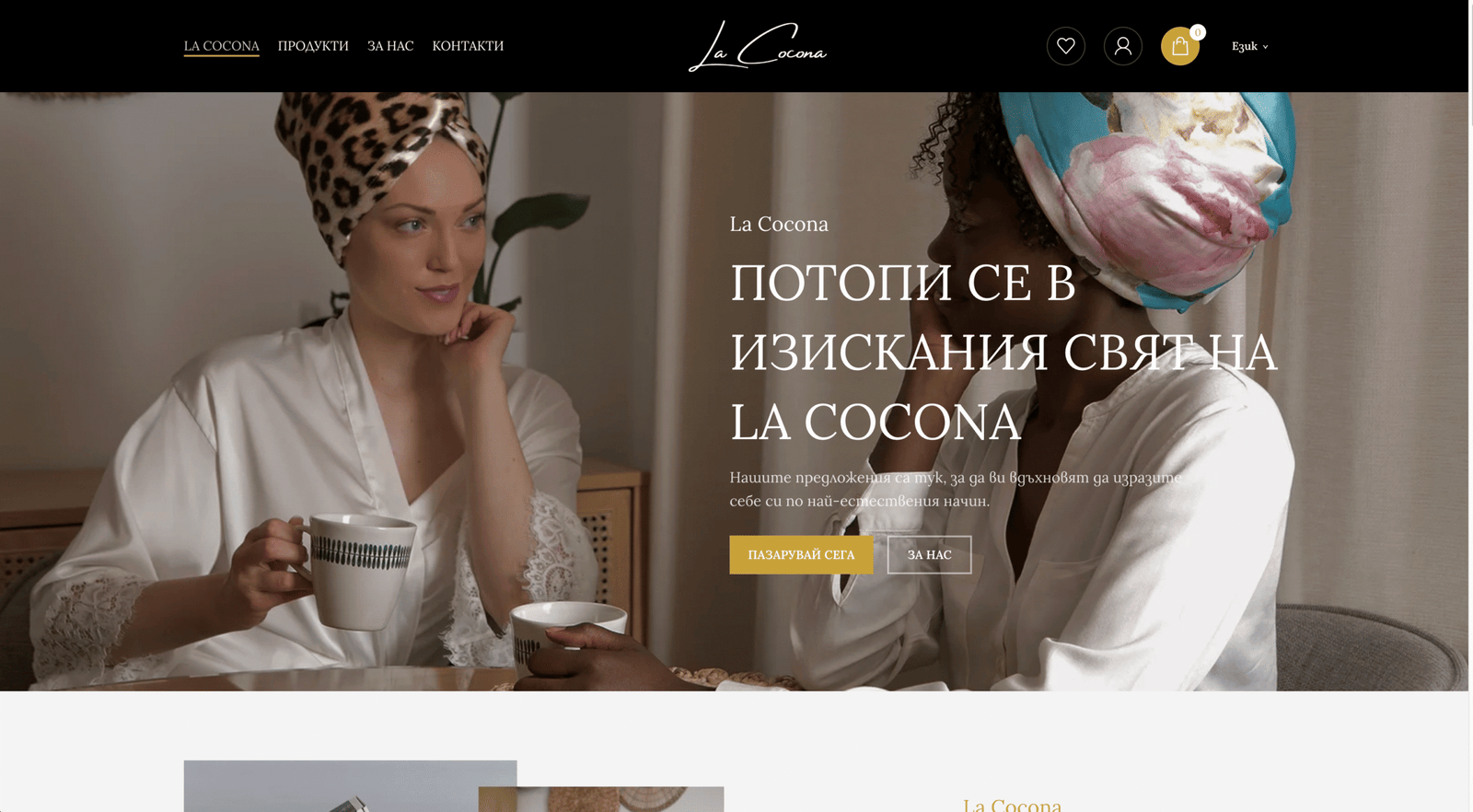The height and width of the screenshot is (812, 1473).
Task: Click the hero headline ПОТОПИ СЕ В
Action: click(x=902, y=283)
